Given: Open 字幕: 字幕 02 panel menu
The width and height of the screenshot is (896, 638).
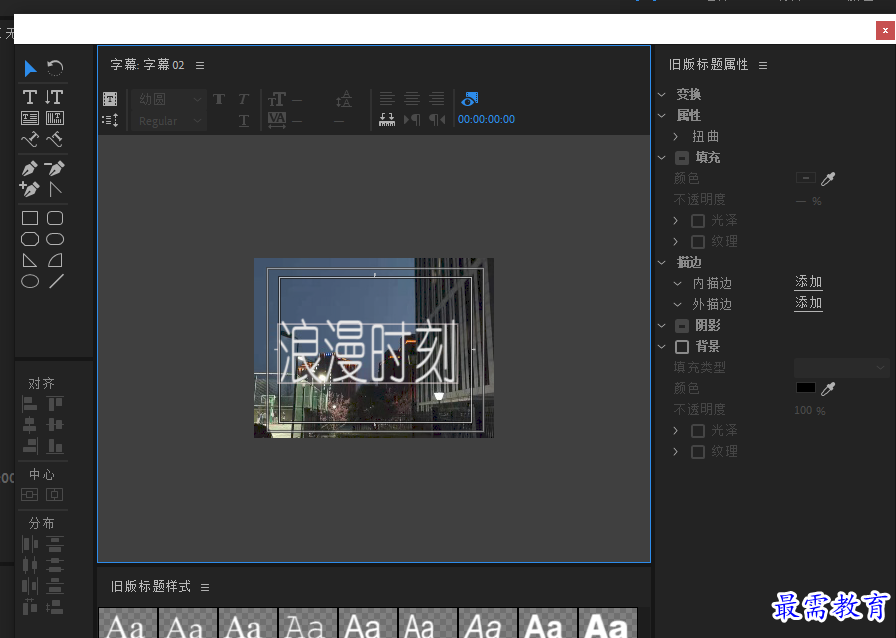Looking at the screenshot, I should pyautogui.click(x=199, y=66).
